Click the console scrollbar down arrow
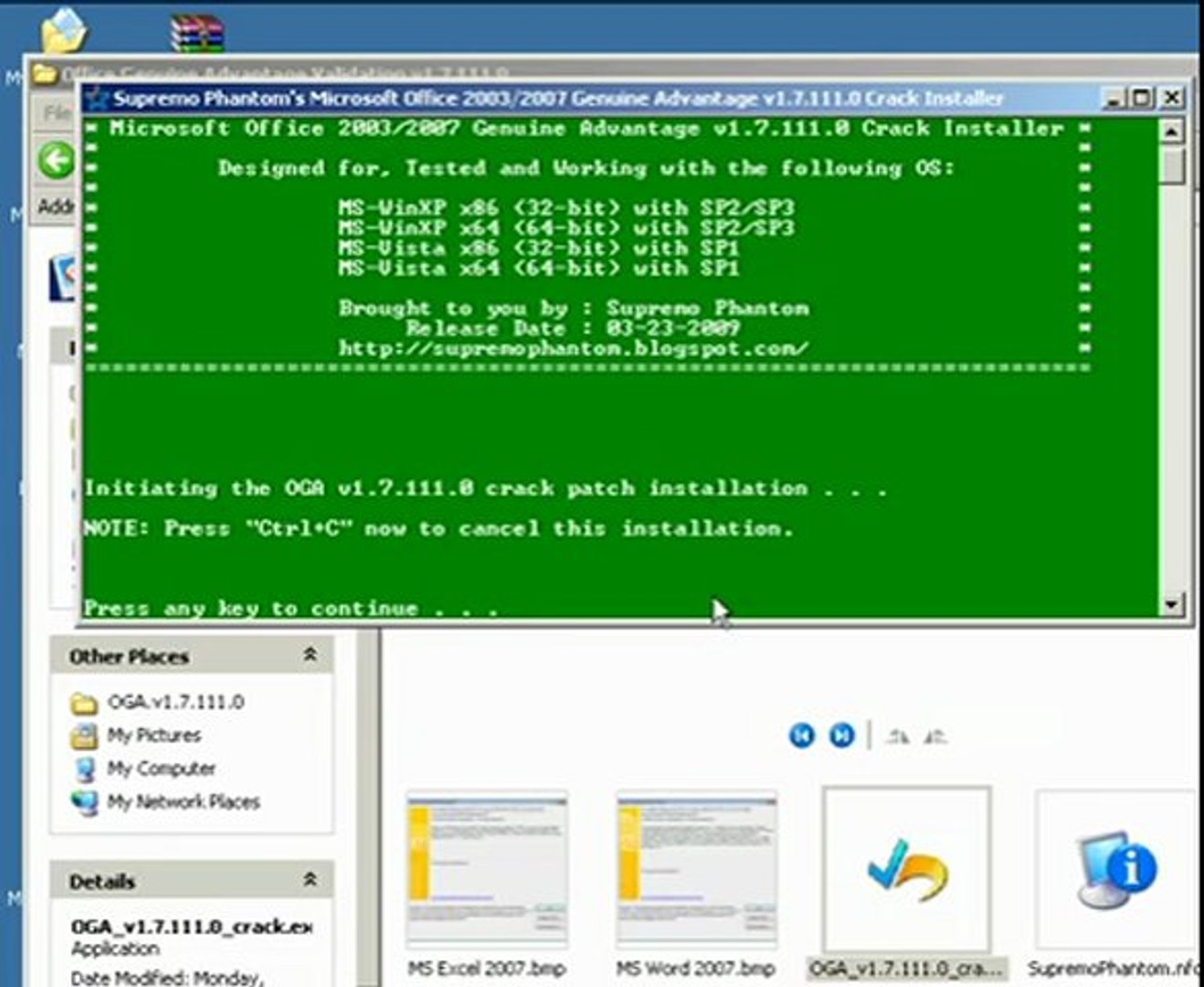The height and width of the screenshot is (987, 1204). coord(1172,604)
